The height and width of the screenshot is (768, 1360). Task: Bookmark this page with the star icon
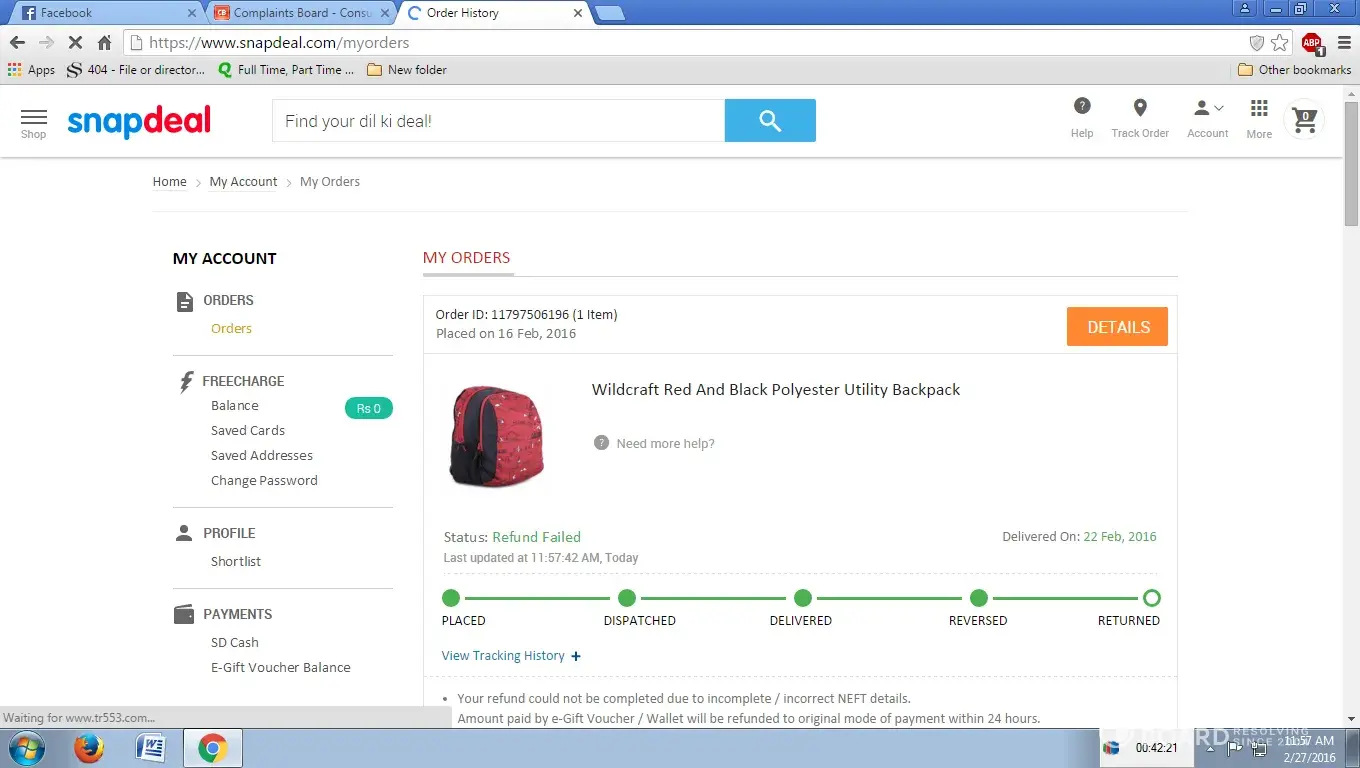(1280, 43)
